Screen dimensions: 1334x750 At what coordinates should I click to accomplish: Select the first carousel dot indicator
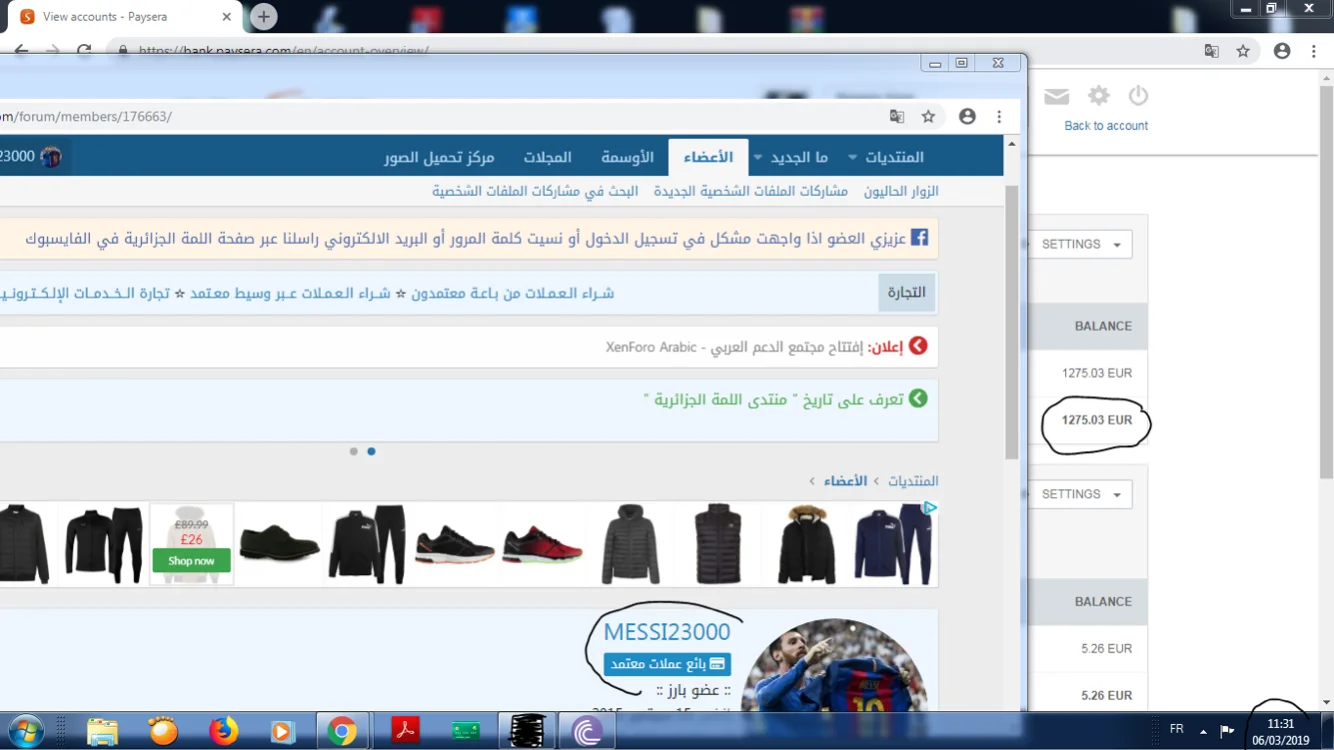tap(353, 452)
